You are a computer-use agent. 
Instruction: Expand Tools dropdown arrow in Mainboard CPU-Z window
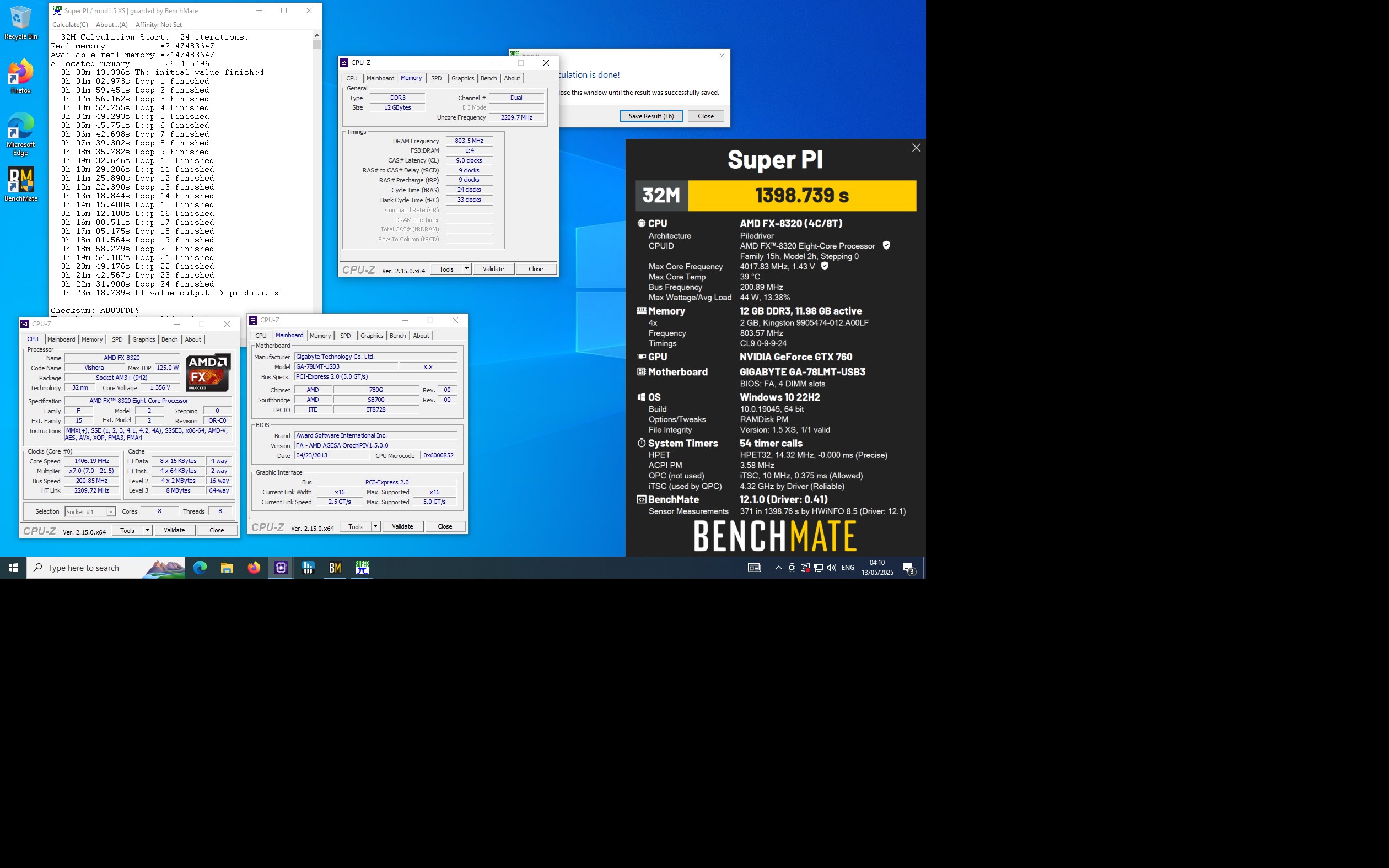tap(375, 526)
